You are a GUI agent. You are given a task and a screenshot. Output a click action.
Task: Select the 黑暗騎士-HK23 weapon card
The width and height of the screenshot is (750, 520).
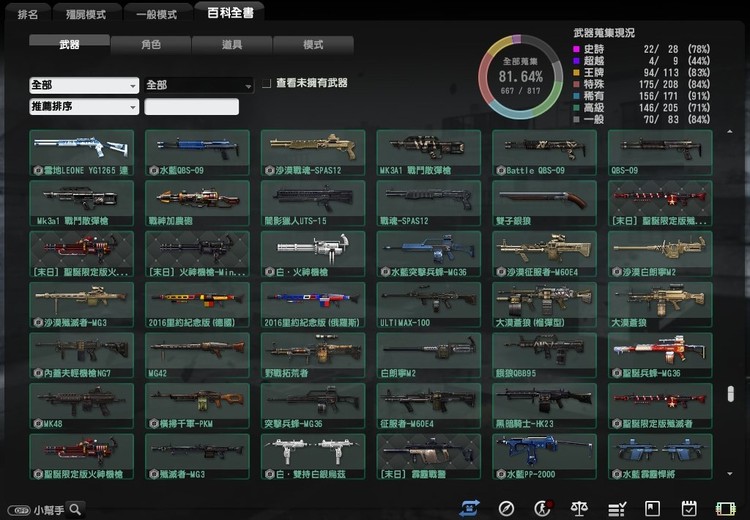pos(544,406)
